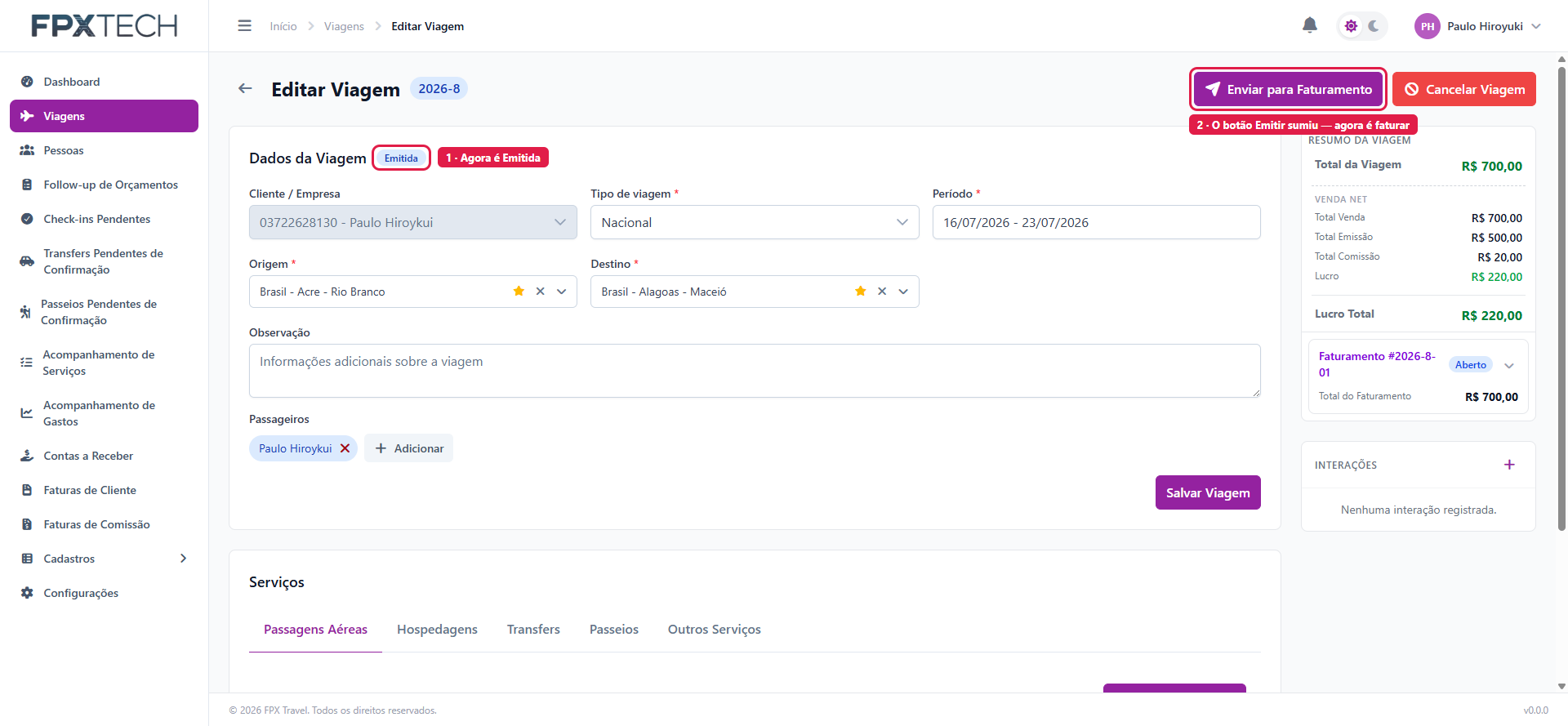Expand the Faturamento #2026-8-01 card

1509,365
